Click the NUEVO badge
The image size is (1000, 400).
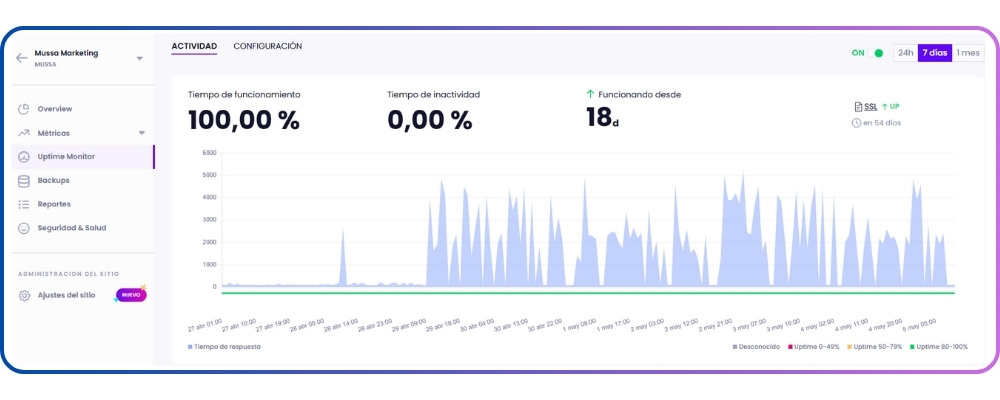point(131,295)
